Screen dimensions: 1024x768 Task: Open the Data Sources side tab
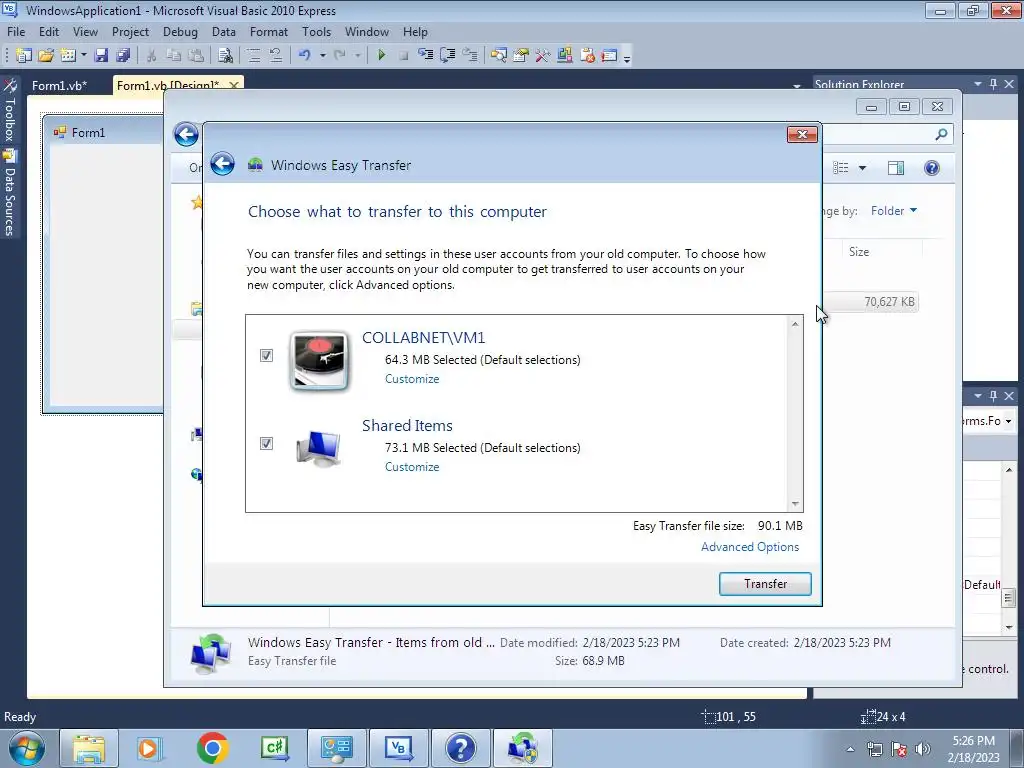pyautogui.click(x=9, y=193)
